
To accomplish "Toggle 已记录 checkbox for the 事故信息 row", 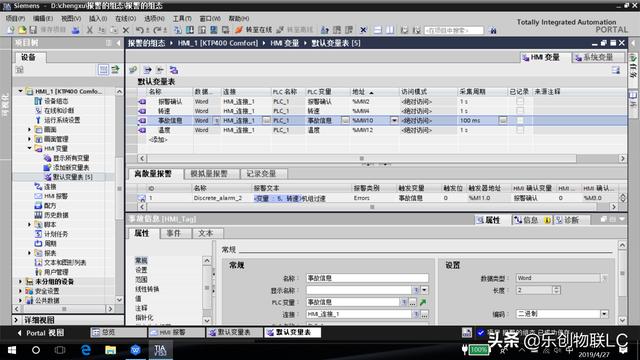I will tap(520, 120).
